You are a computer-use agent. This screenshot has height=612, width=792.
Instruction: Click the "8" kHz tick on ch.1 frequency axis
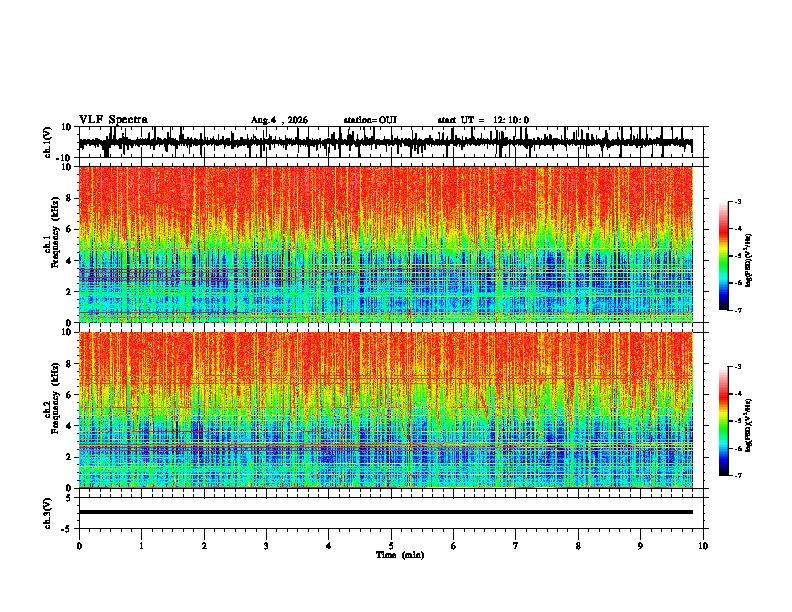(70, 198)
